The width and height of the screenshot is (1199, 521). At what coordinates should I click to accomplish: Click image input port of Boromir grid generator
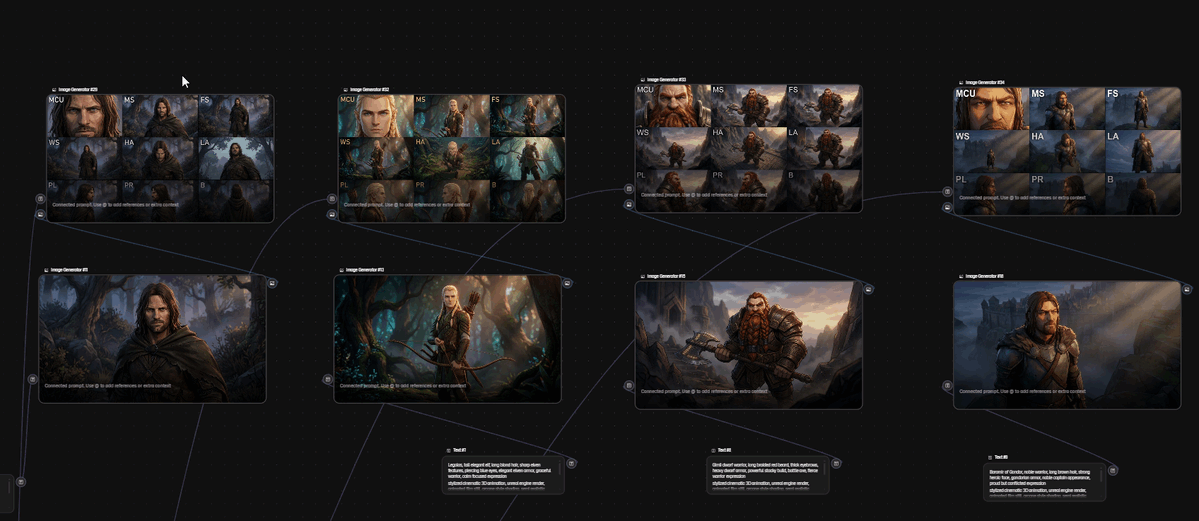point(947,207)
